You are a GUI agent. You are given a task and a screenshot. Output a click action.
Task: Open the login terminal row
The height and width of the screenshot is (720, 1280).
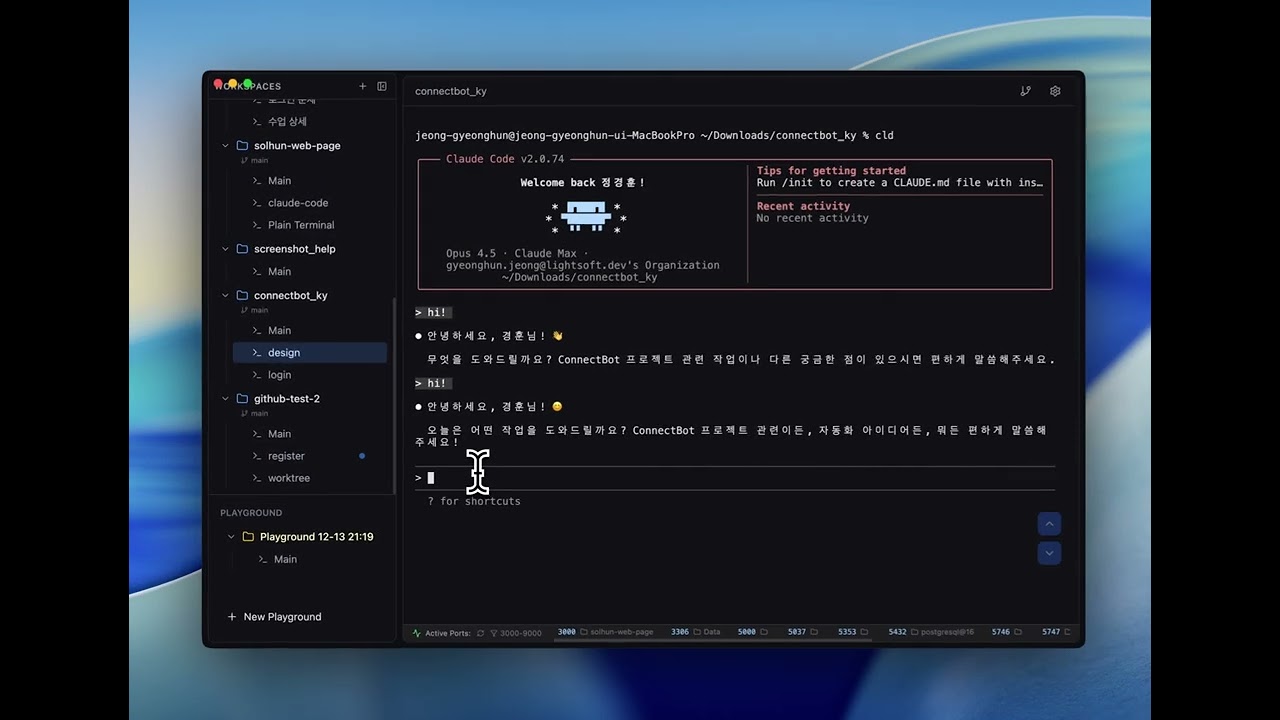click(x=310, y=375)
